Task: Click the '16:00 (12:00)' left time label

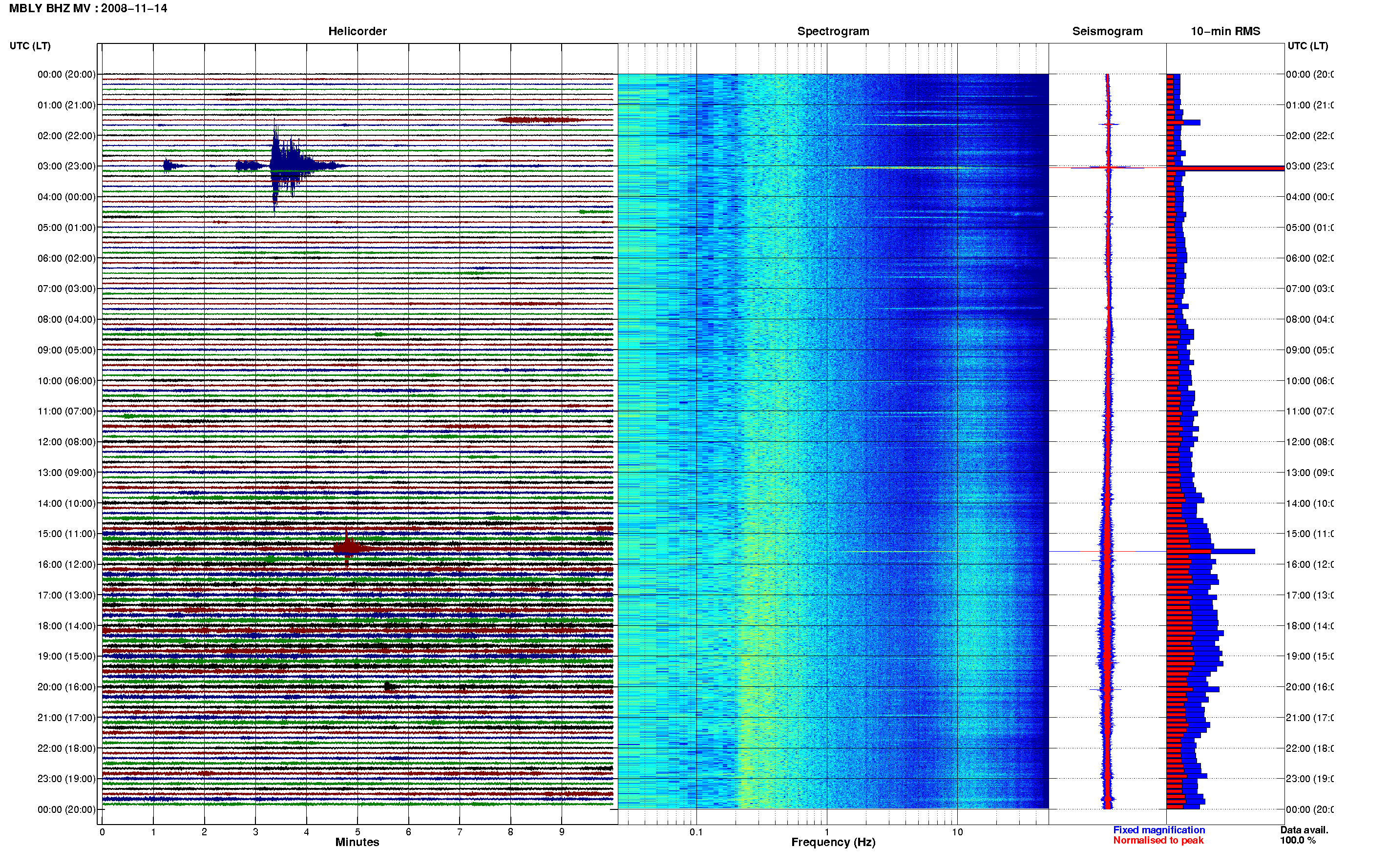Action: (66, 564)
